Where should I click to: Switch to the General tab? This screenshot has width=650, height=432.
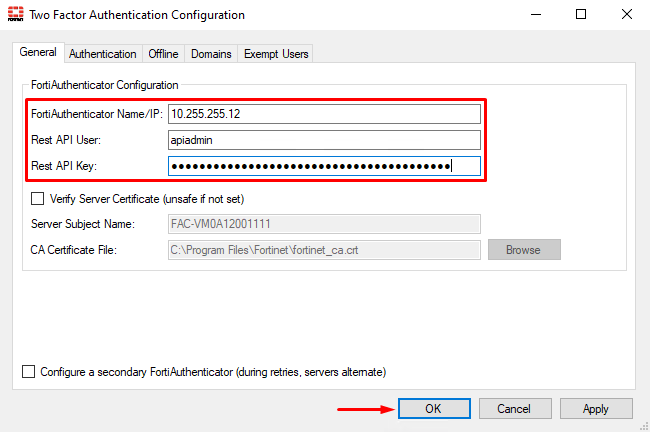click(x=38, y=53)
